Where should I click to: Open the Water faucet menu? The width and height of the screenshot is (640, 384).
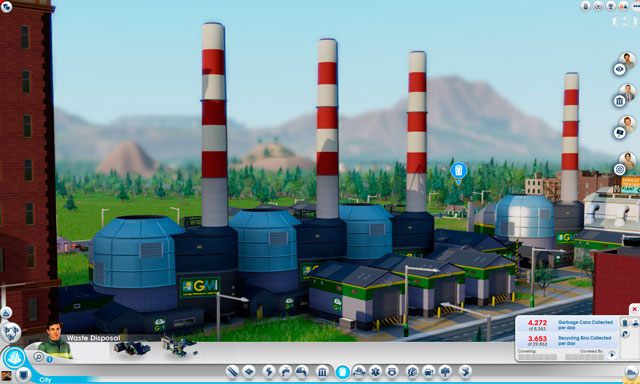click(285, 371)
